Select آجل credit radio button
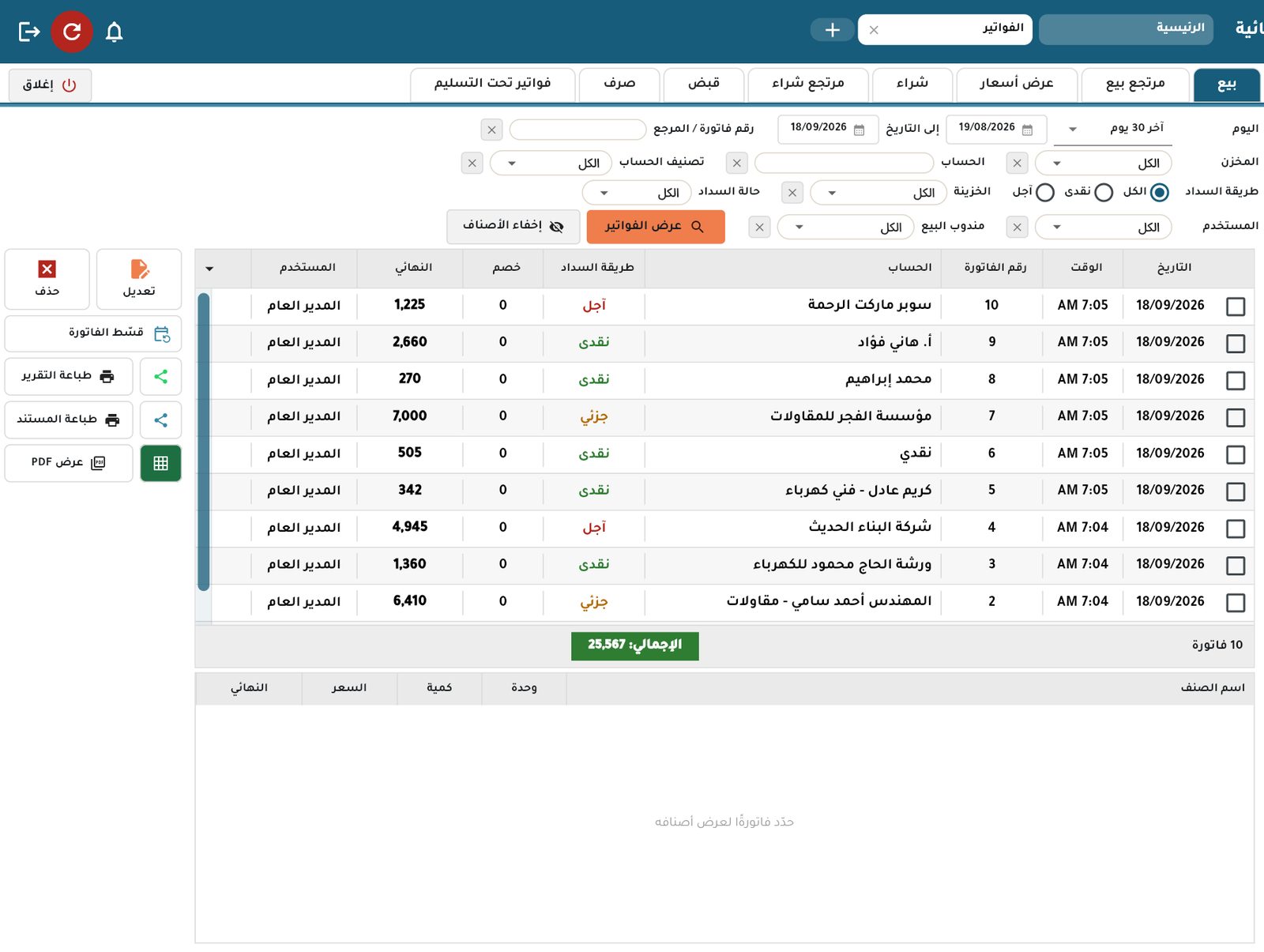Image resolution: width=1264 pixels, height=952 pixels. pyautogui.click(x=1045, y=192)
